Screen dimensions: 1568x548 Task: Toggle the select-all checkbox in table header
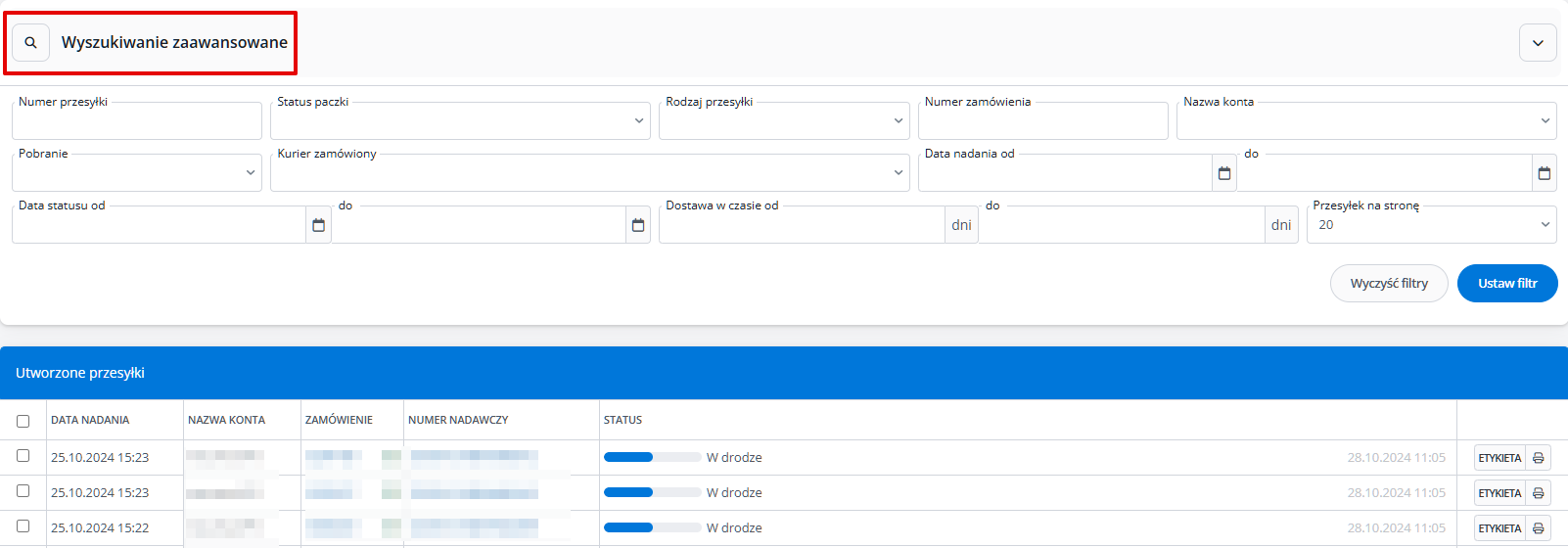point(23,421)
